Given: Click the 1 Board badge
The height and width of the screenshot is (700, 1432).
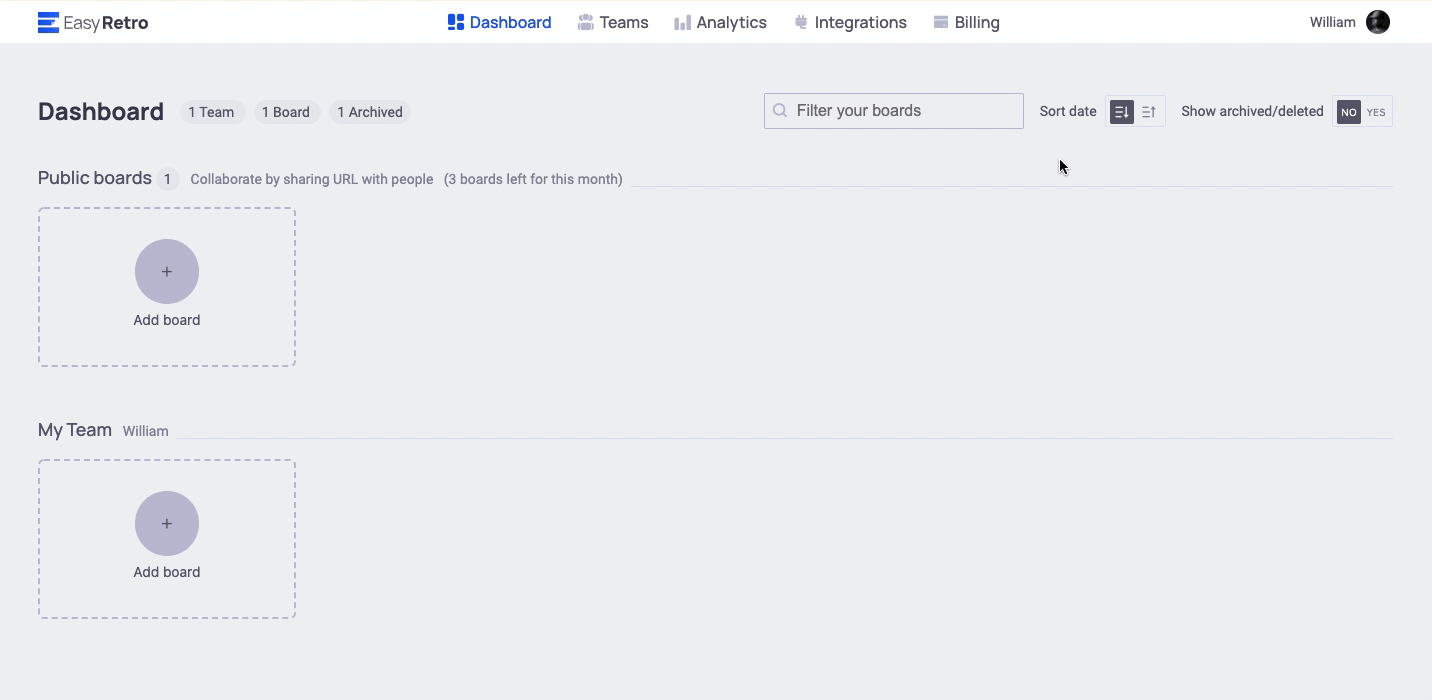Looking at the screenshot, I should [x=286, y=112].
